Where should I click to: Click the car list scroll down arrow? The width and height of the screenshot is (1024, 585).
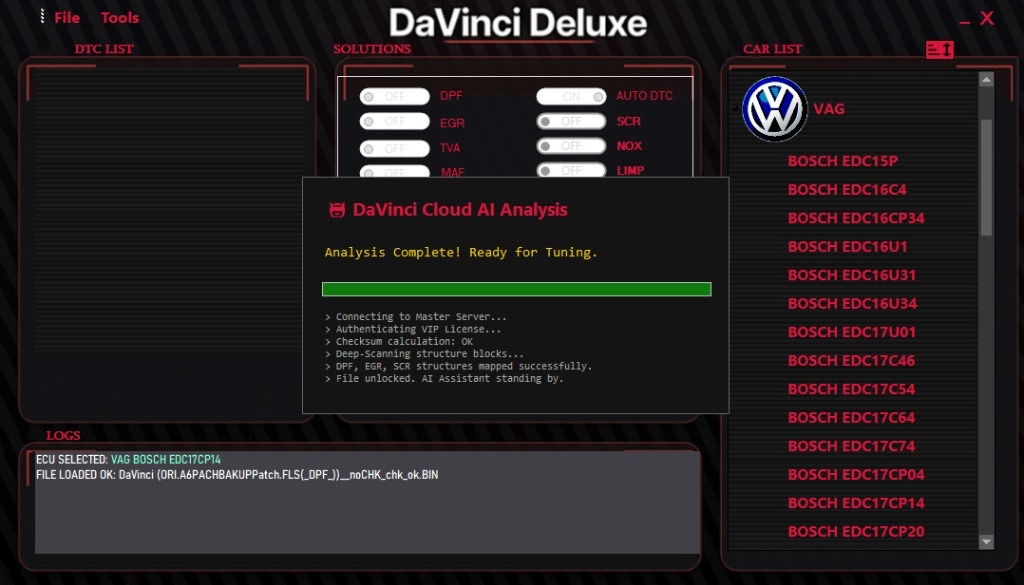986,542
